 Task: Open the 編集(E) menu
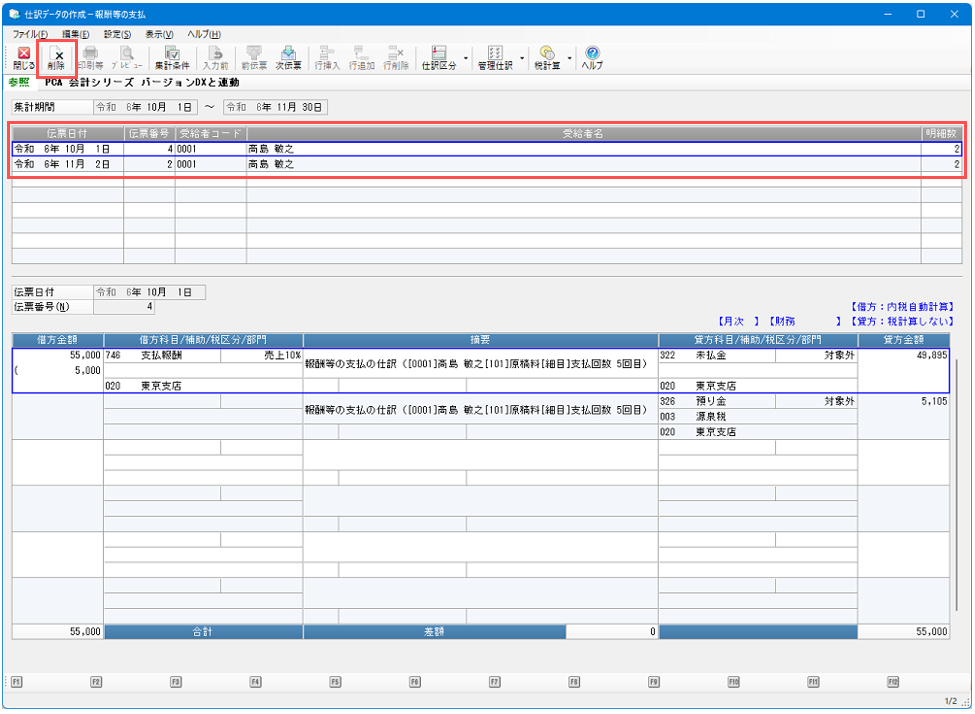tap(75, 34)
